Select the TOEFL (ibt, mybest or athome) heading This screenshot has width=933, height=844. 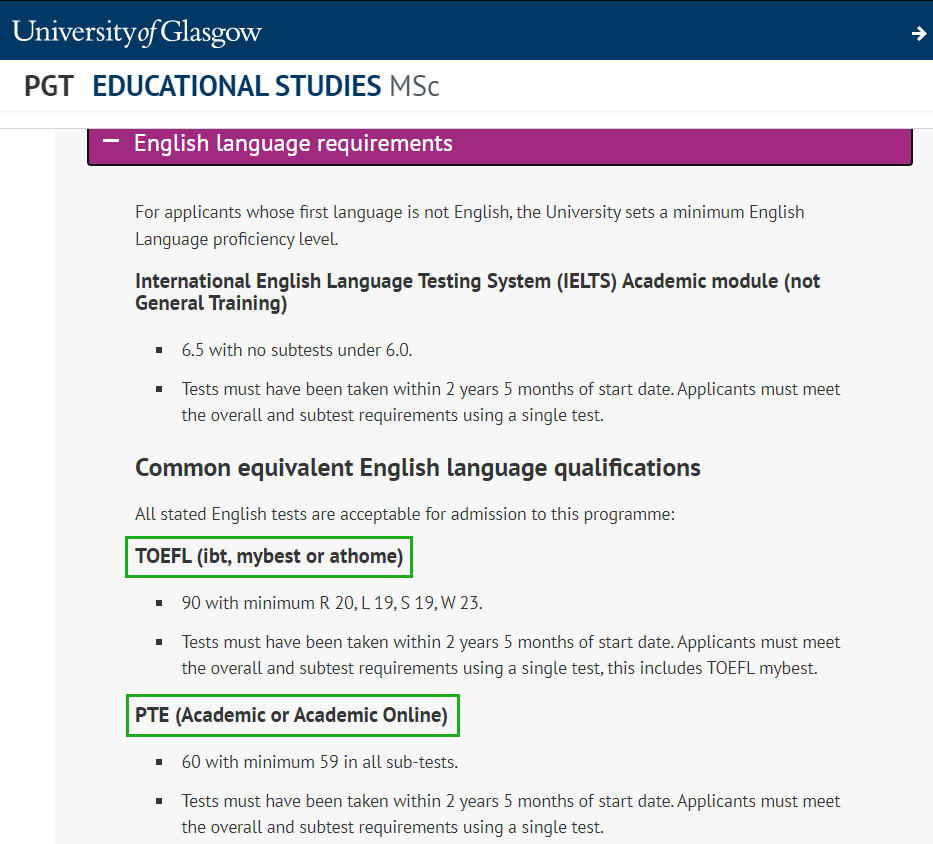(x=269, y=556)
